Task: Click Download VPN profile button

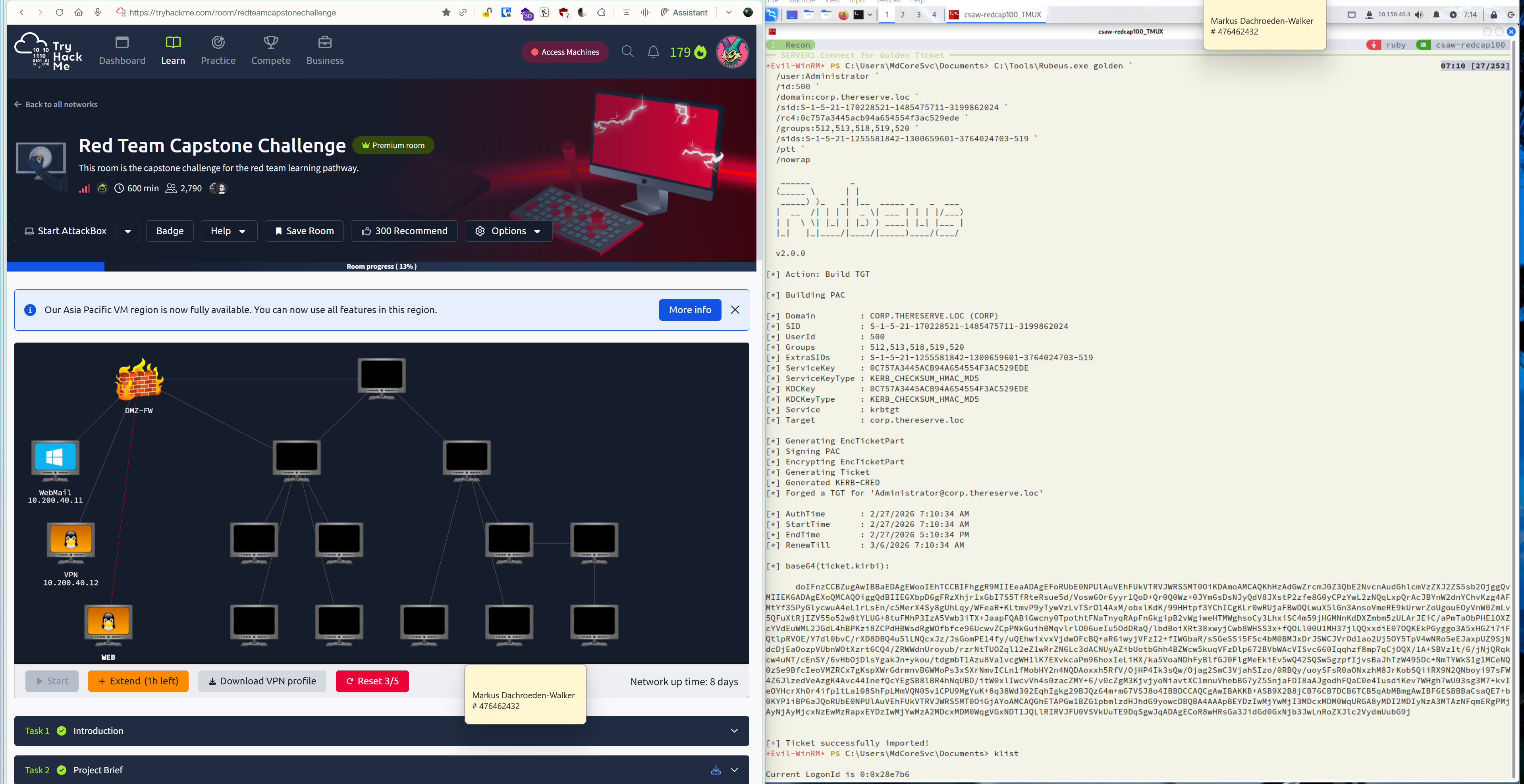Action: 262,681
